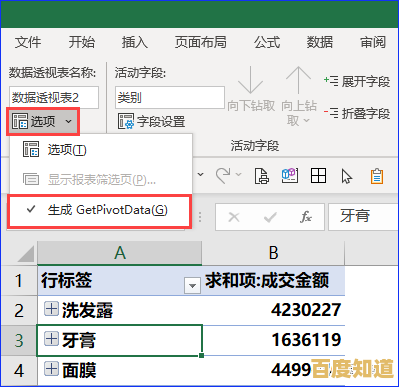The height and width of the screenshot is (387, 399).
Task: Expand the 面膜 row group
Action: tap(51, 369)
